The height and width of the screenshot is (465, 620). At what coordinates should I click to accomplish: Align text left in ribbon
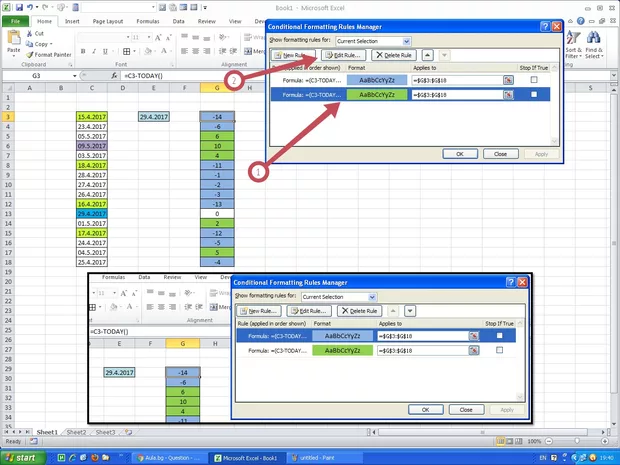pyautogui.click(x=184, y=51)
